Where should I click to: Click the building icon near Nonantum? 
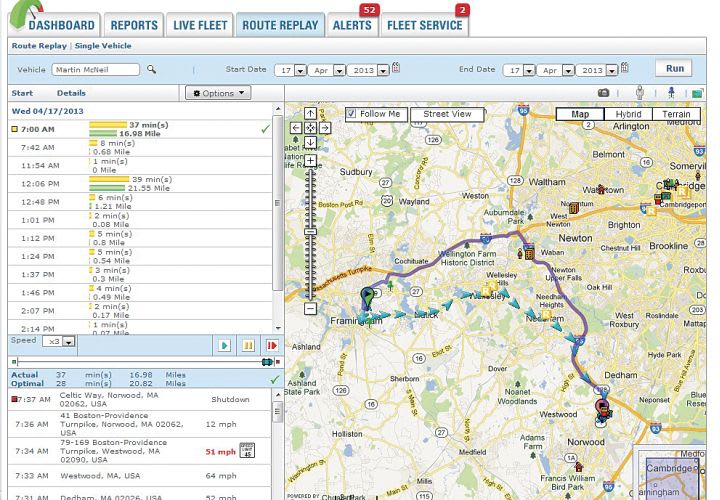coord(574,208)
